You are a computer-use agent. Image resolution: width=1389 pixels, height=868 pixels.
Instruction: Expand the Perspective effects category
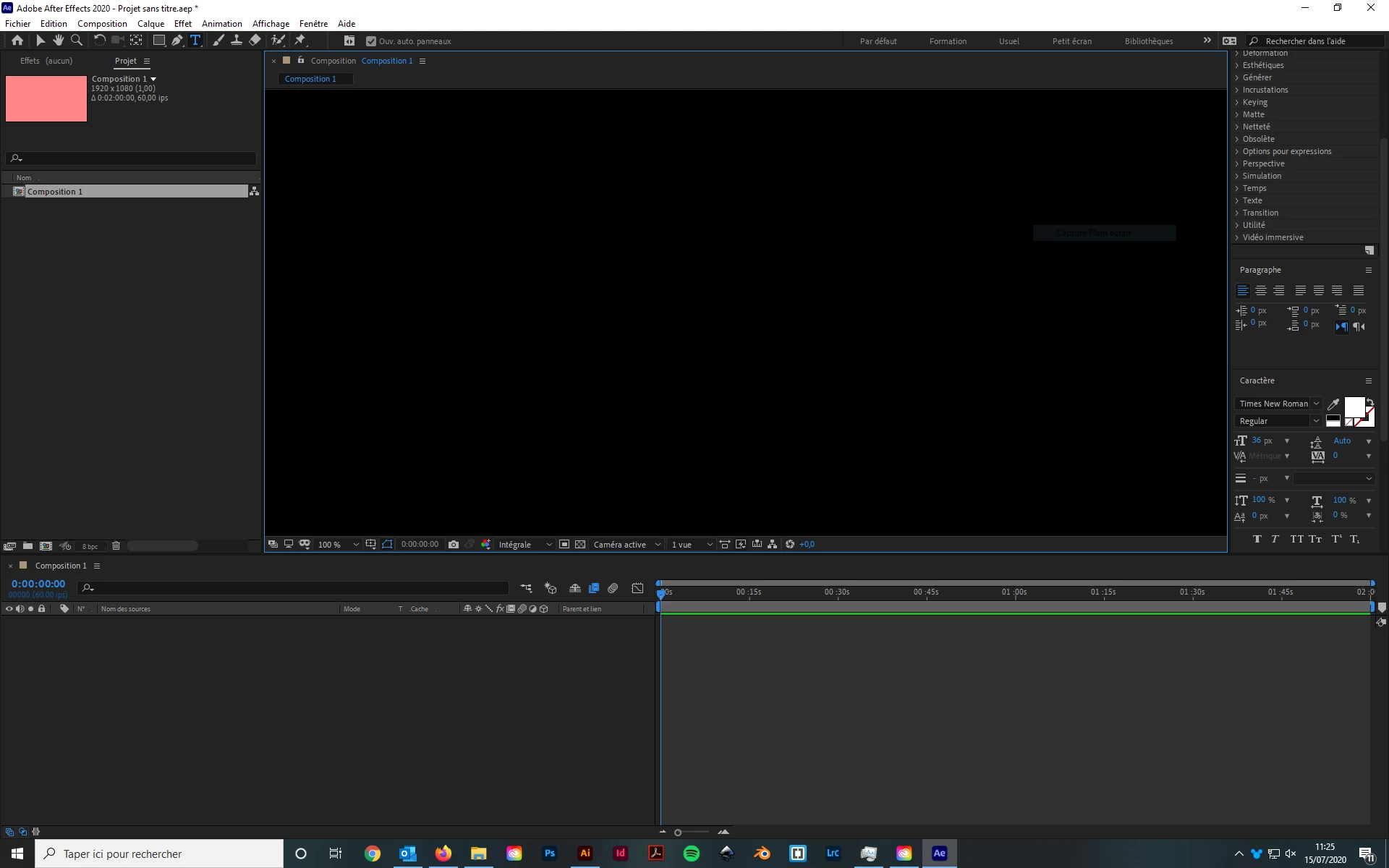(1263, 163)
